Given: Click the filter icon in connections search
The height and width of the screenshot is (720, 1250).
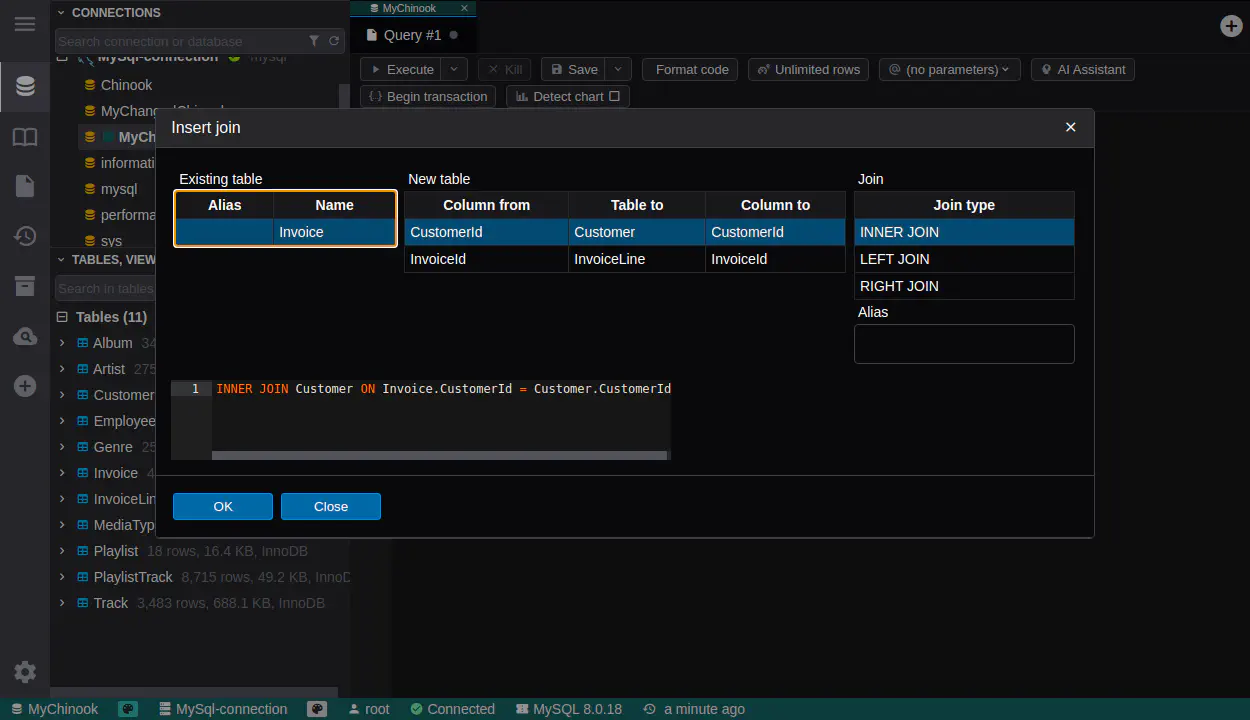Looking at the screenshot, I should [314, 41].
